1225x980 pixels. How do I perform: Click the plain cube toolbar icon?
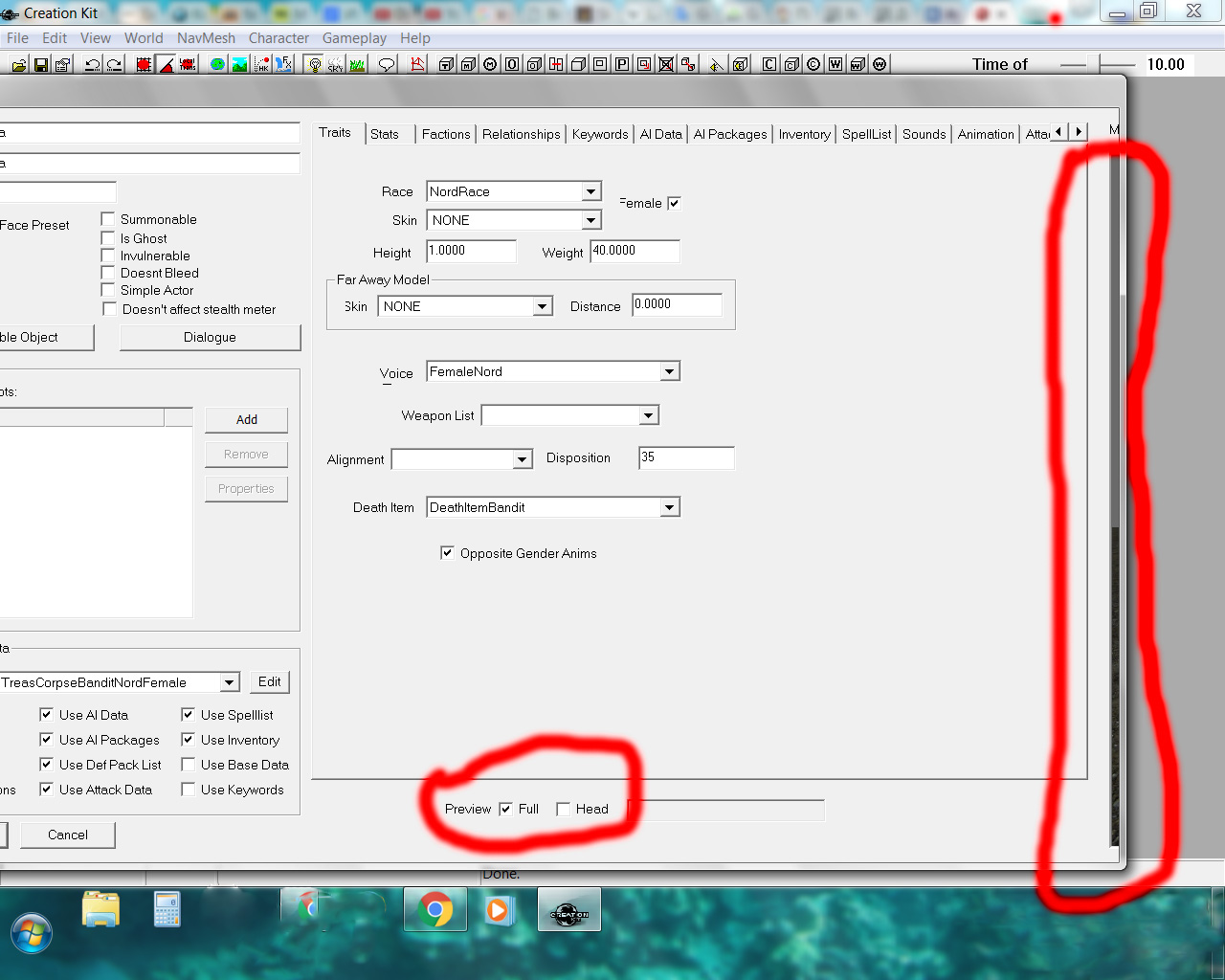click(578, 64)
